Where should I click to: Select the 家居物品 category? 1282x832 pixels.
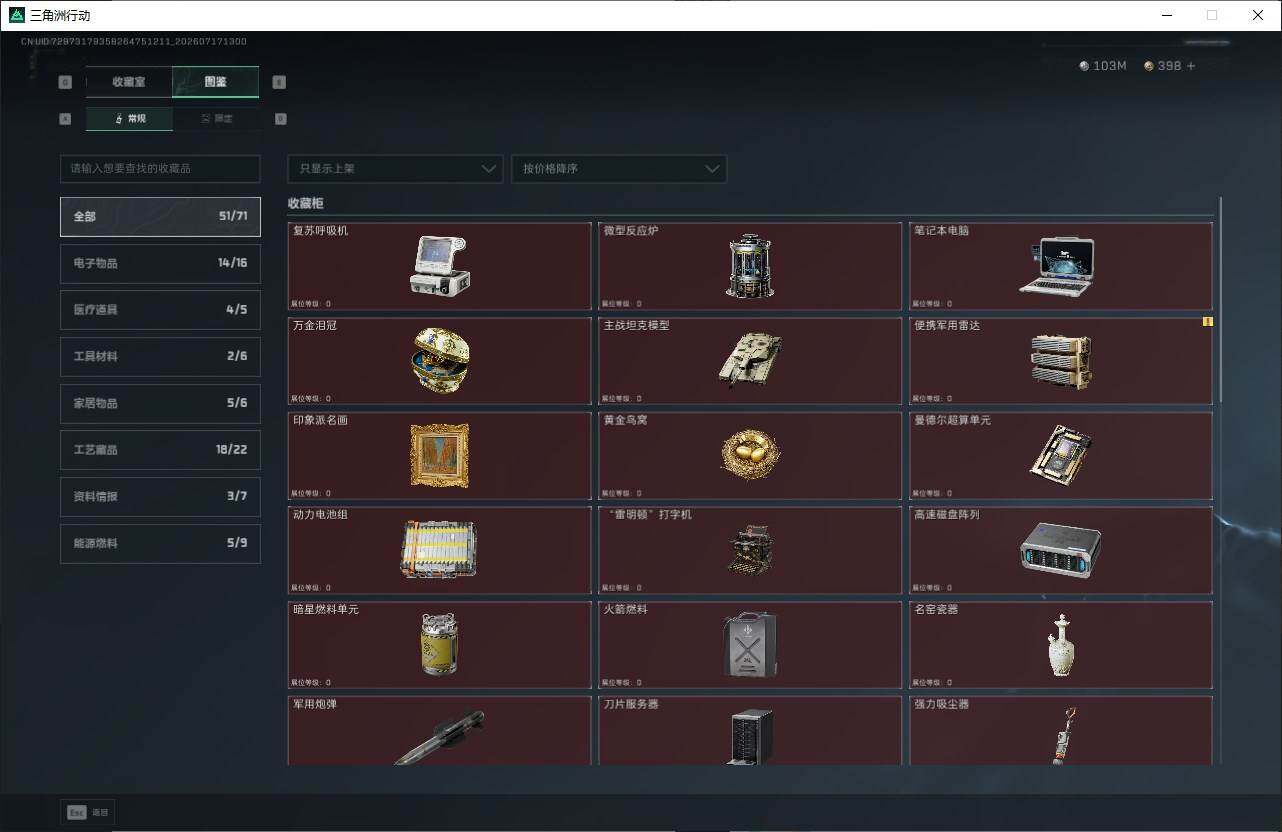point(160,403)
